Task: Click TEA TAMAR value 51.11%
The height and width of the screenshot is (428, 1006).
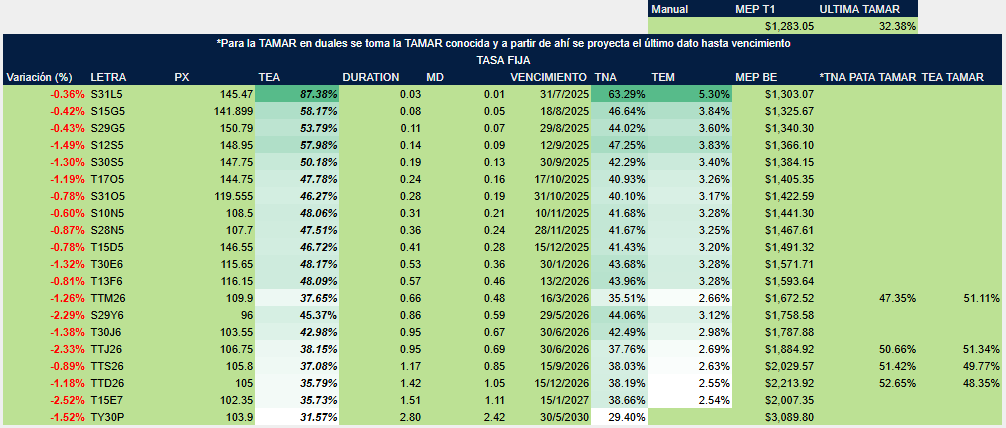Action: click(x=982, y=296)
